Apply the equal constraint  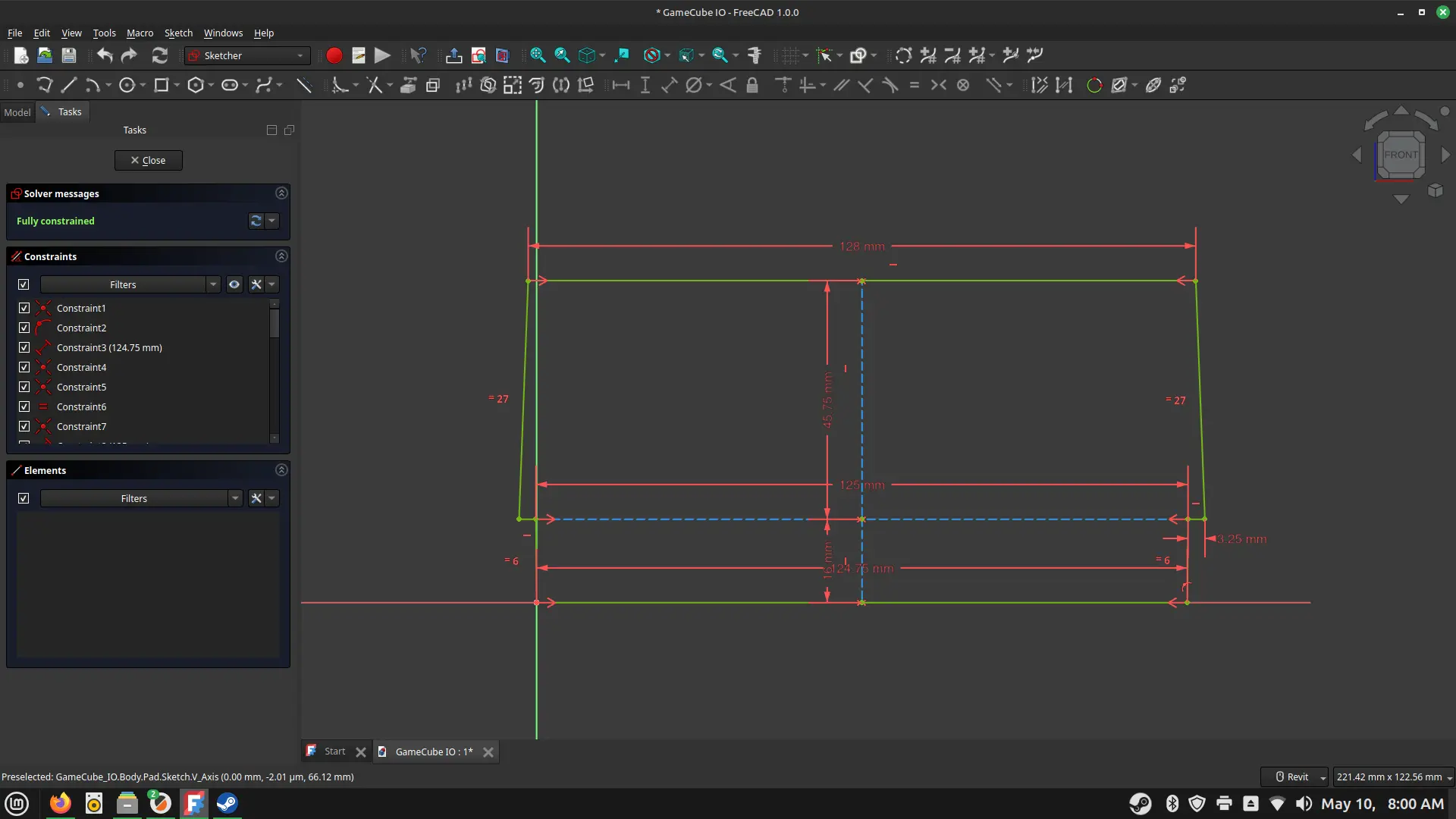click(x=915, y=85)
